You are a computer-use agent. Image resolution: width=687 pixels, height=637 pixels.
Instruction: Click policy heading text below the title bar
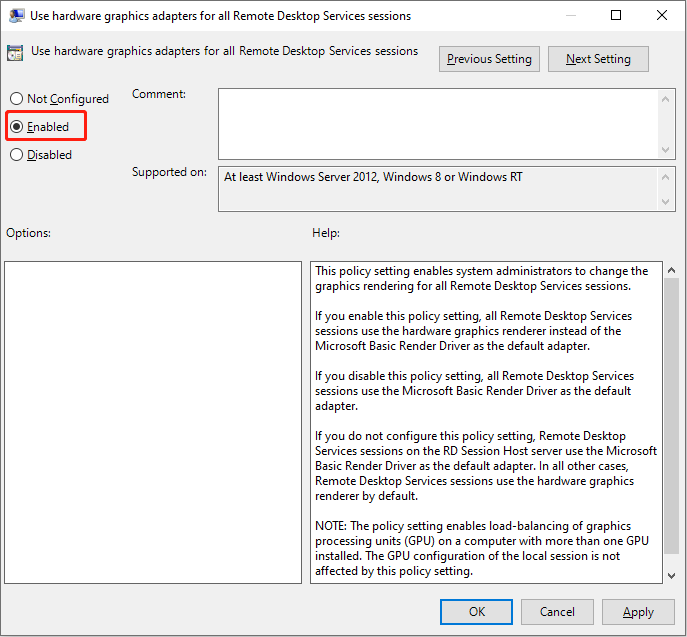224,51
